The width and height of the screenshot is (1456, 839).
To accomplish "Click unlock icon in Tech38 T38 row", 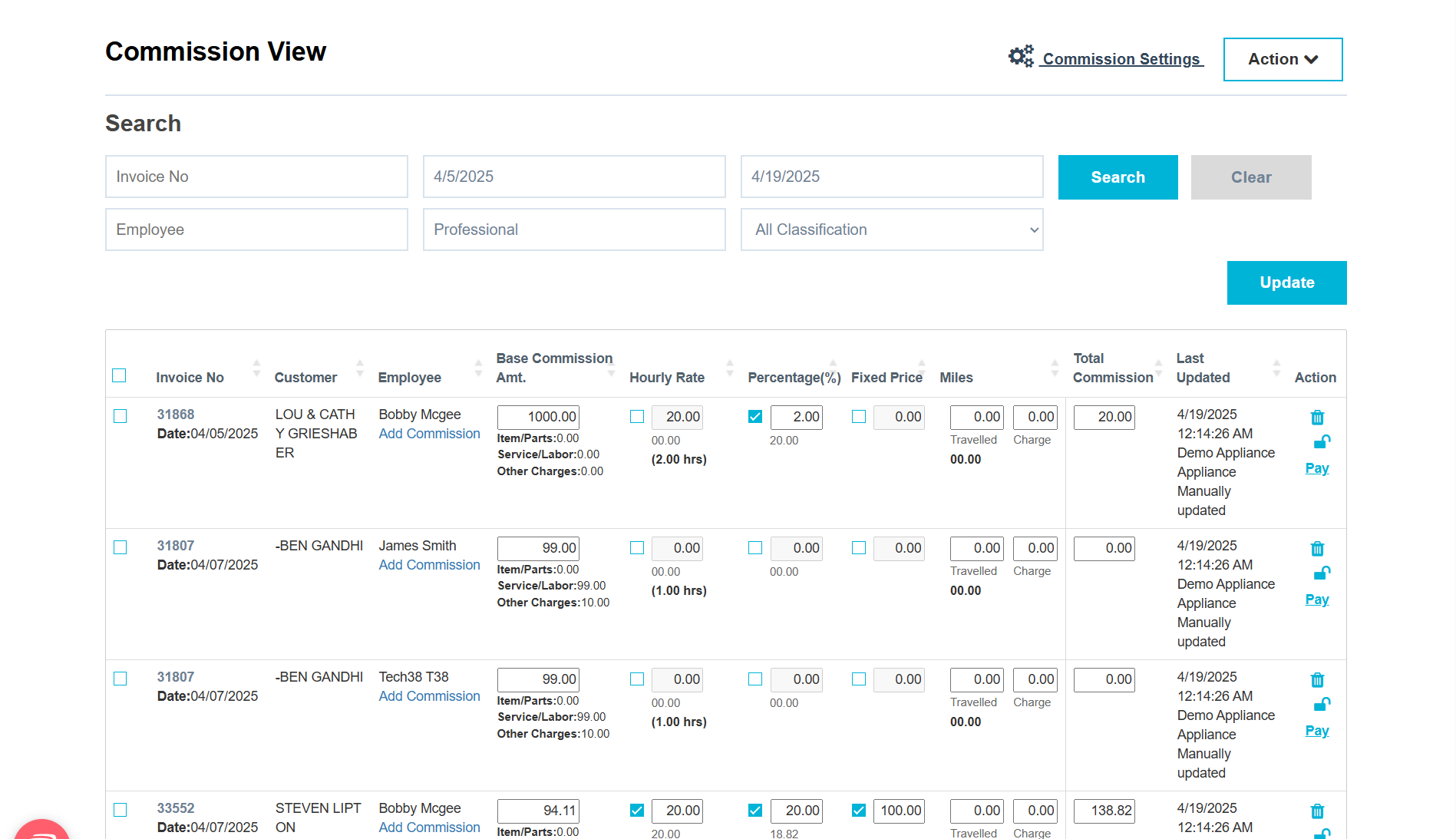I will click(1322, 705).
